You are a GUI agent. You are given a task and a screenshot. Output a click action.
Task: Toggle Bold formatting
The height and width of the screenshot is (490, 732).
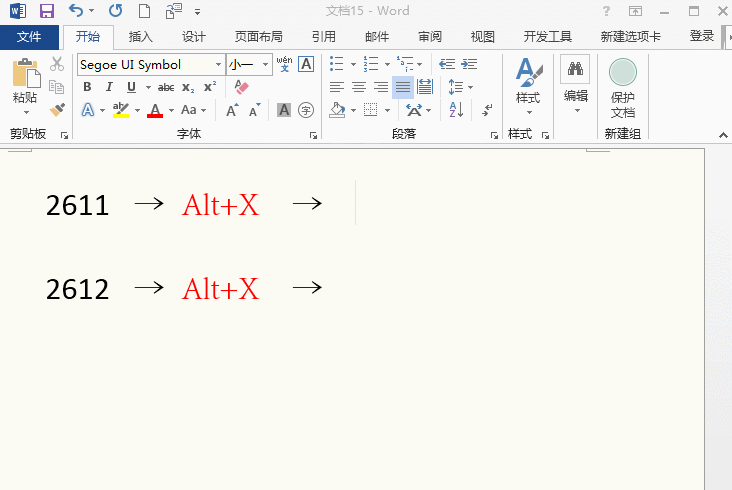point(88,88)
